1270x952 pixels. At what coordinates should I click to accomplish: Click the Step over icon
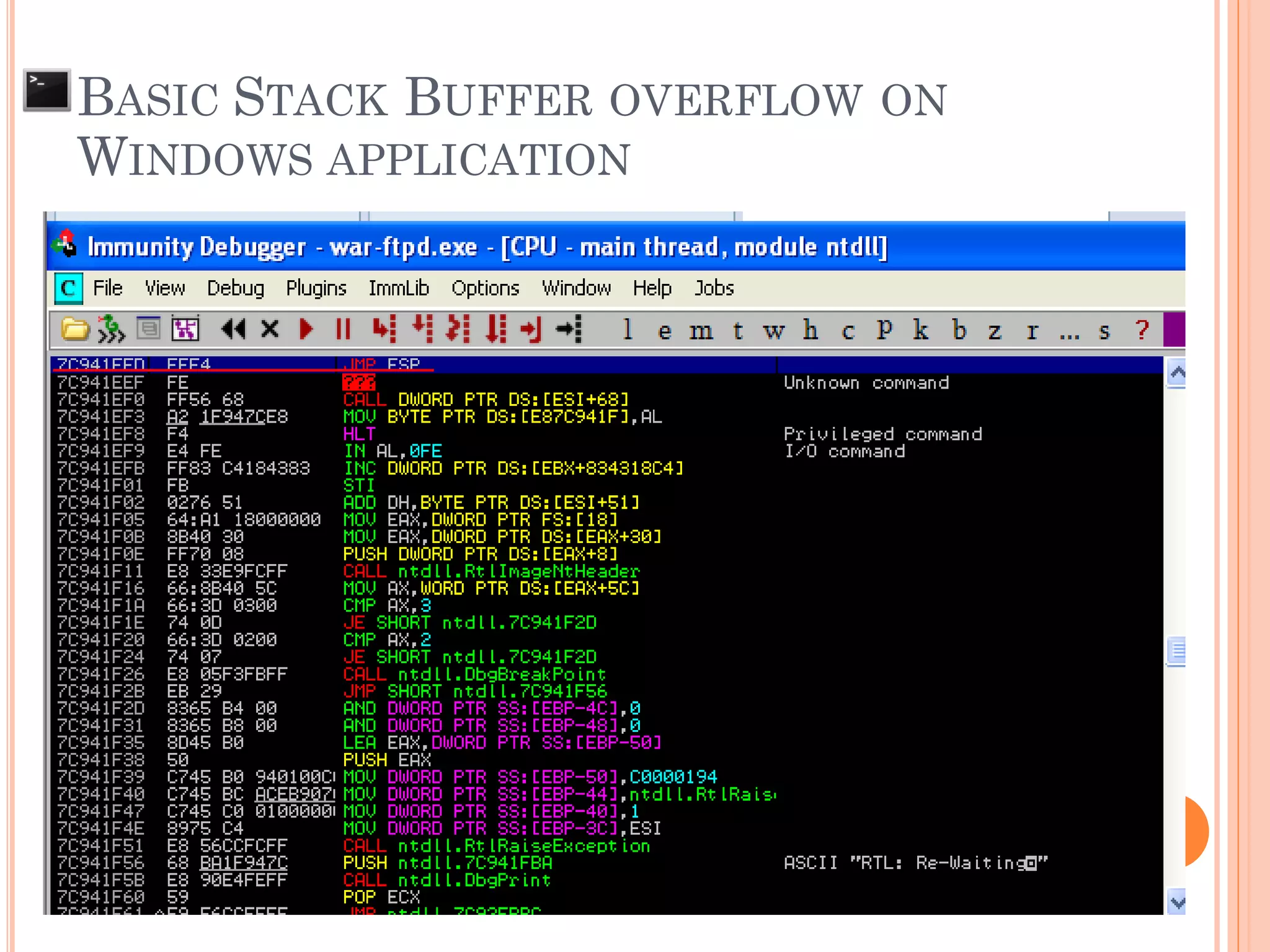pyautogui.click(x=422, y=329)
